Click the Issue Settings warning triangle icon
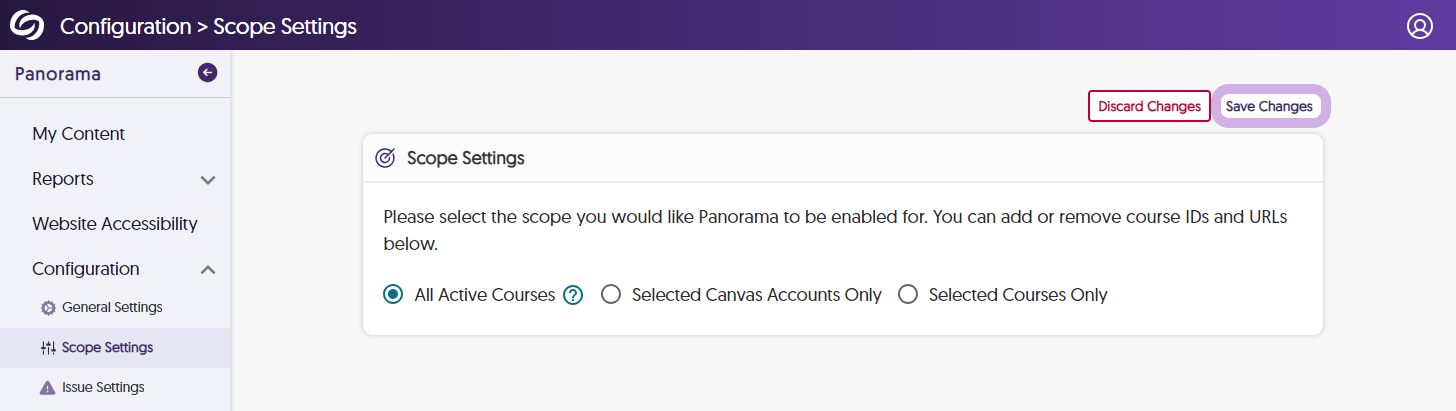 [x=47, y=388]
